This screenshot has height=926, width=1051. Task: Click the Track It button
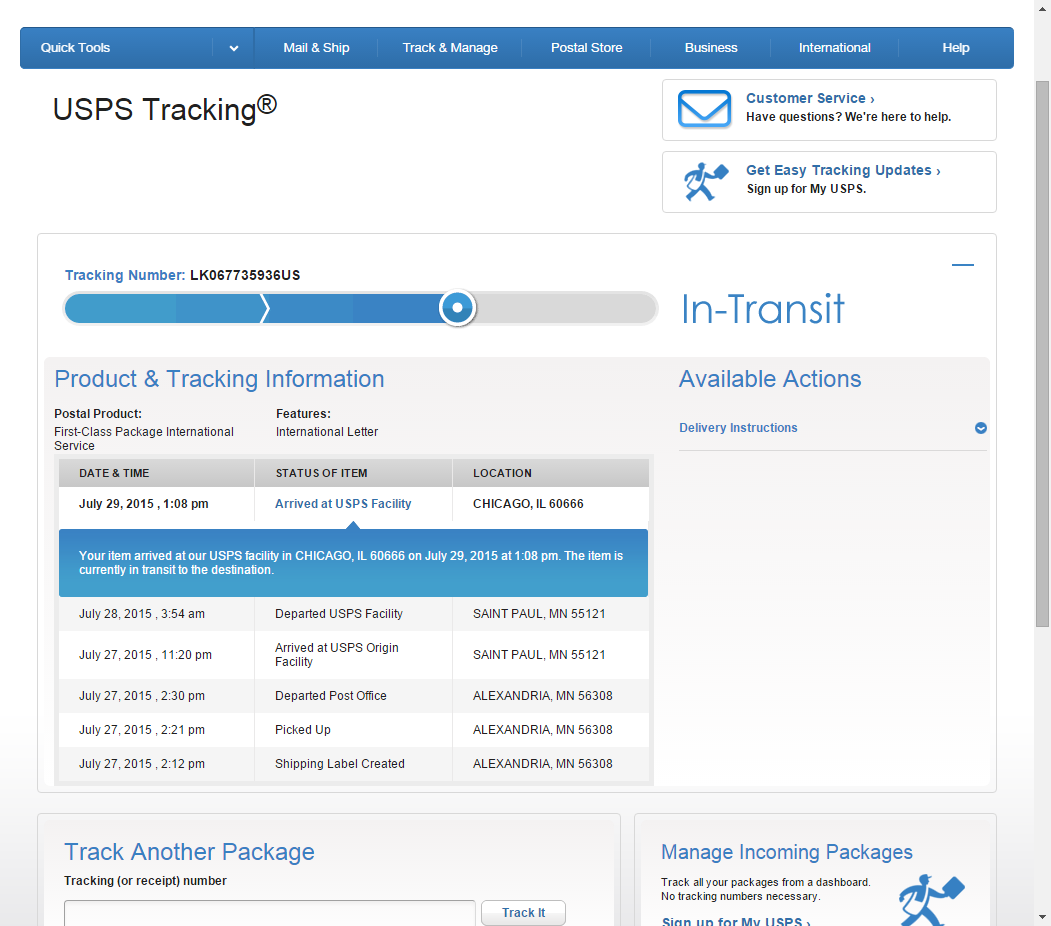coord(523,913)
